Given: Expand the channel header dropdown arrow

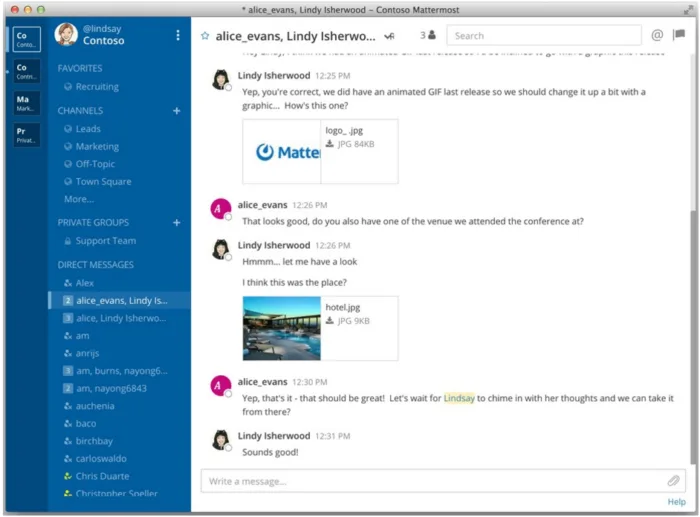Looking at the screenshot, I should coord(389,36).
